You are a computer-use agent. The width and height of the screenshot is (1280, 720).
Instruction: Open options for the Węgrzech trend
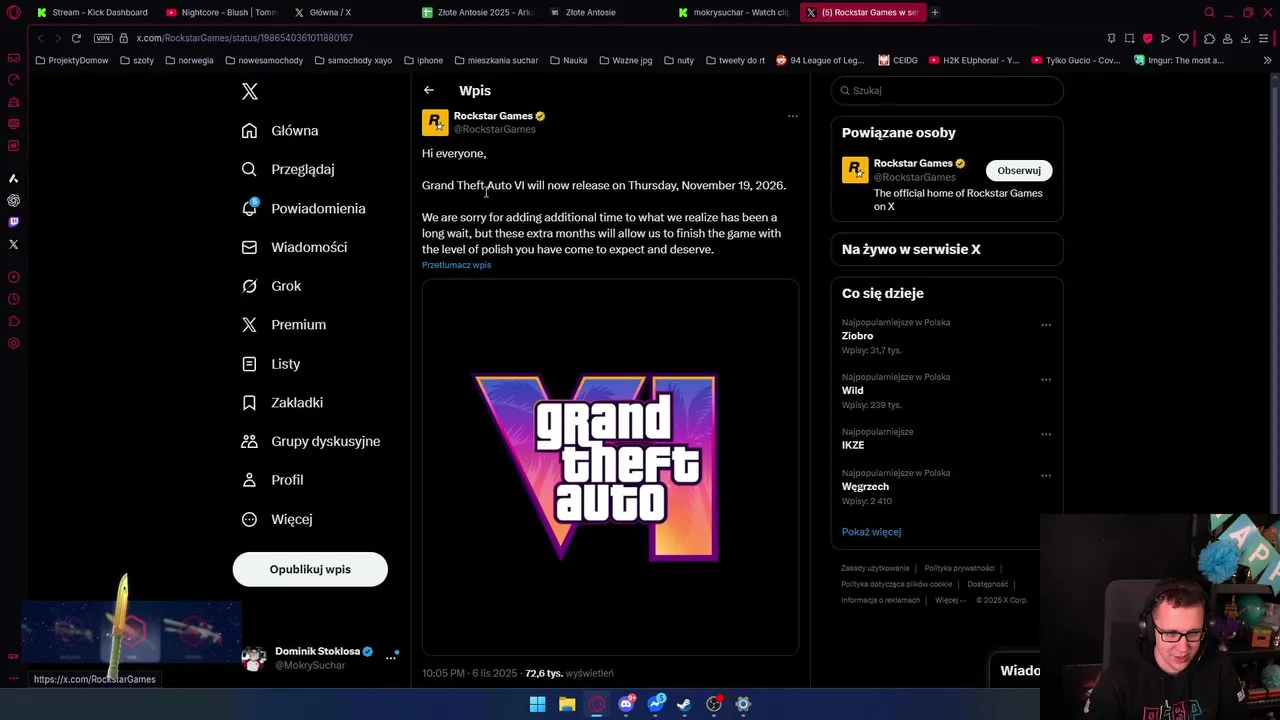click(x=1046, y=476)
